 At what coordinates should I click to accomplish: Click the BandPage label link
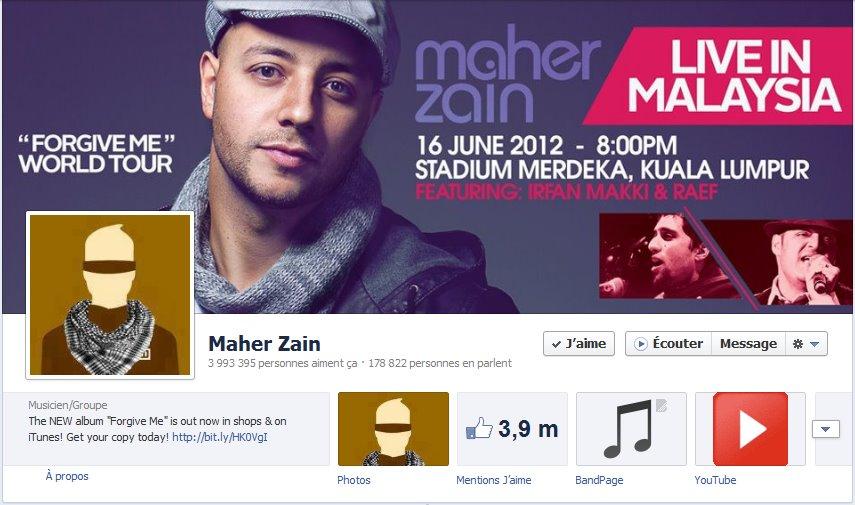pos(599,480)
